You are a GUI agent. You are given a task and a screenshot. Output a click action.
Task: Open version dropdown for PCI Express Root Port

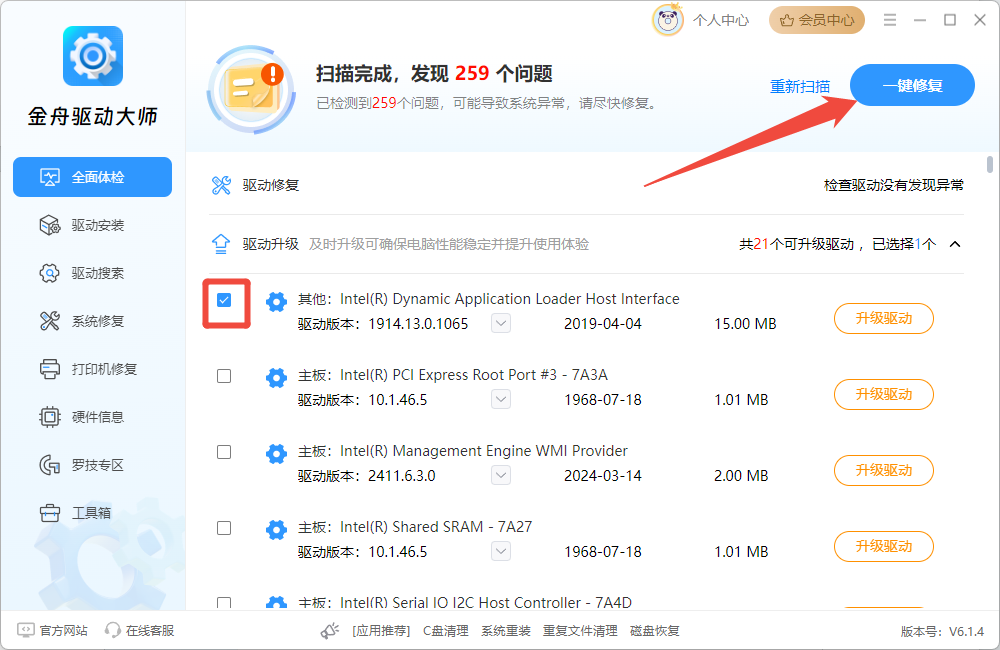pyautogui.click(x=501, y=399)
